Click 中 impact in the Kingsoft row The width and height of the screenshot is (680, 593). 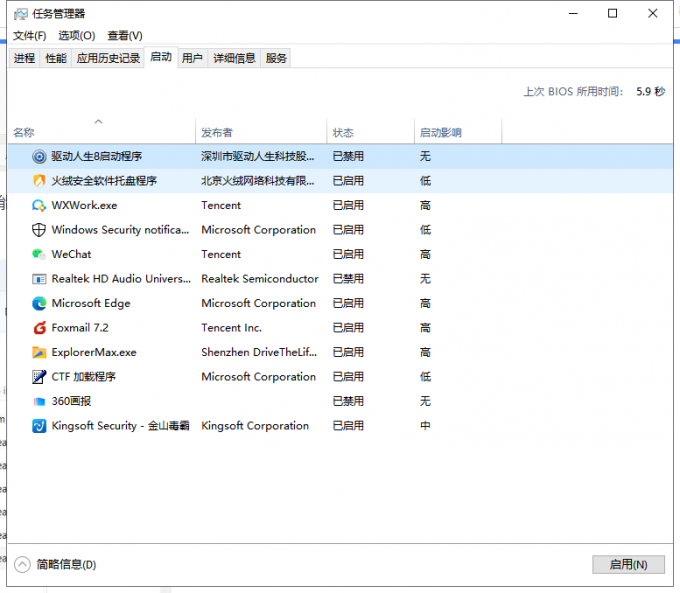(x=425, y=426)
